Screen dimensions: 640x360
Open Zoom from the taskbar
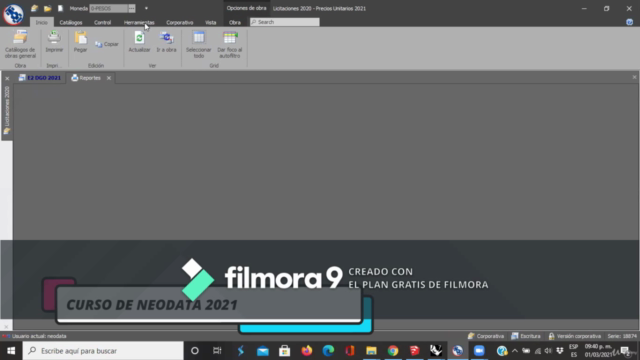[479, 351]
